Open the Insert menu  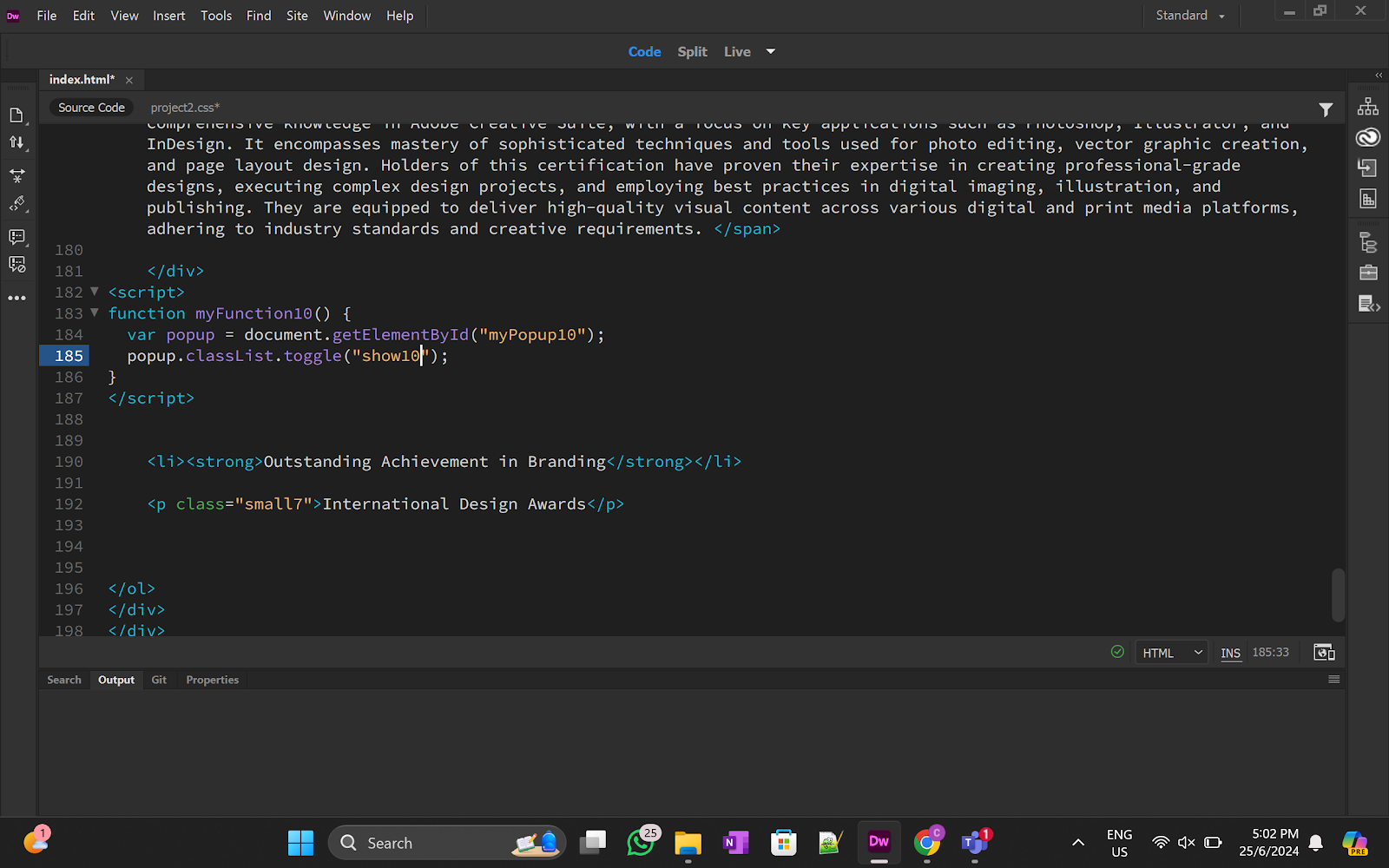pos(169,16)
